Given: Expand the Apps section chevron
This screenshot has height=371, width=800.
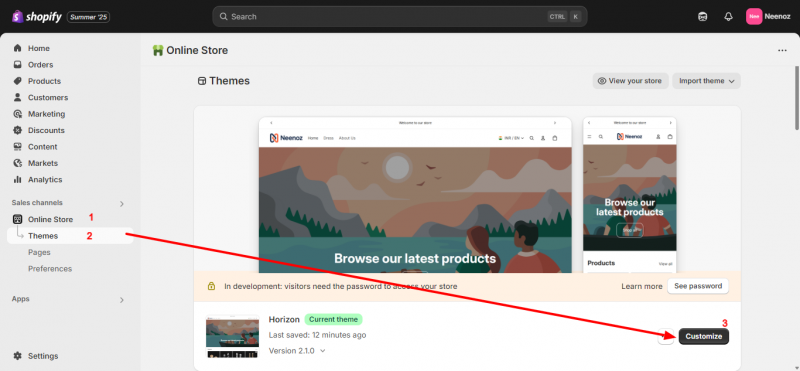Looking at the screenshot, I should [x=121, y=300].
